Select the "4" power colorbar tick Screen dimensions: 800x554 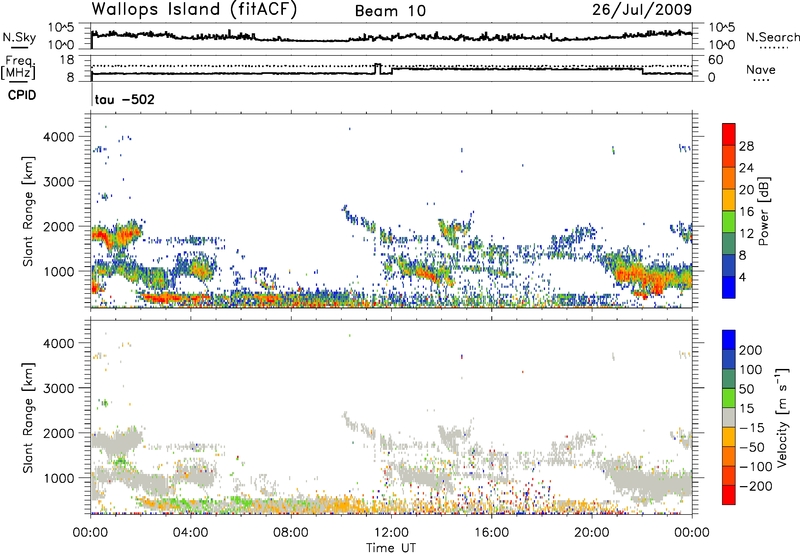tap(742, 277)
